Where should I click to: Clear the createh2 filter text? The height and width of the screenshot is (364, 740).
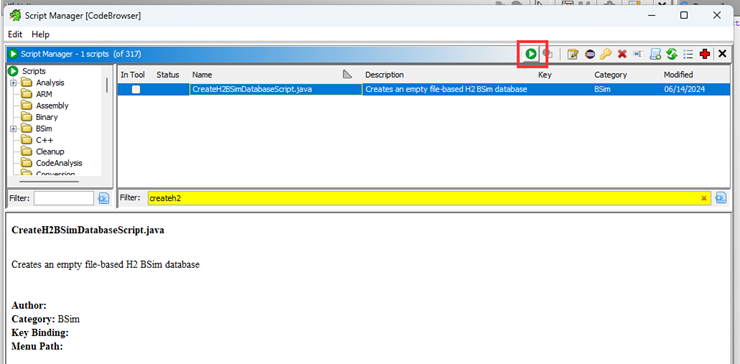coord(704,198)
